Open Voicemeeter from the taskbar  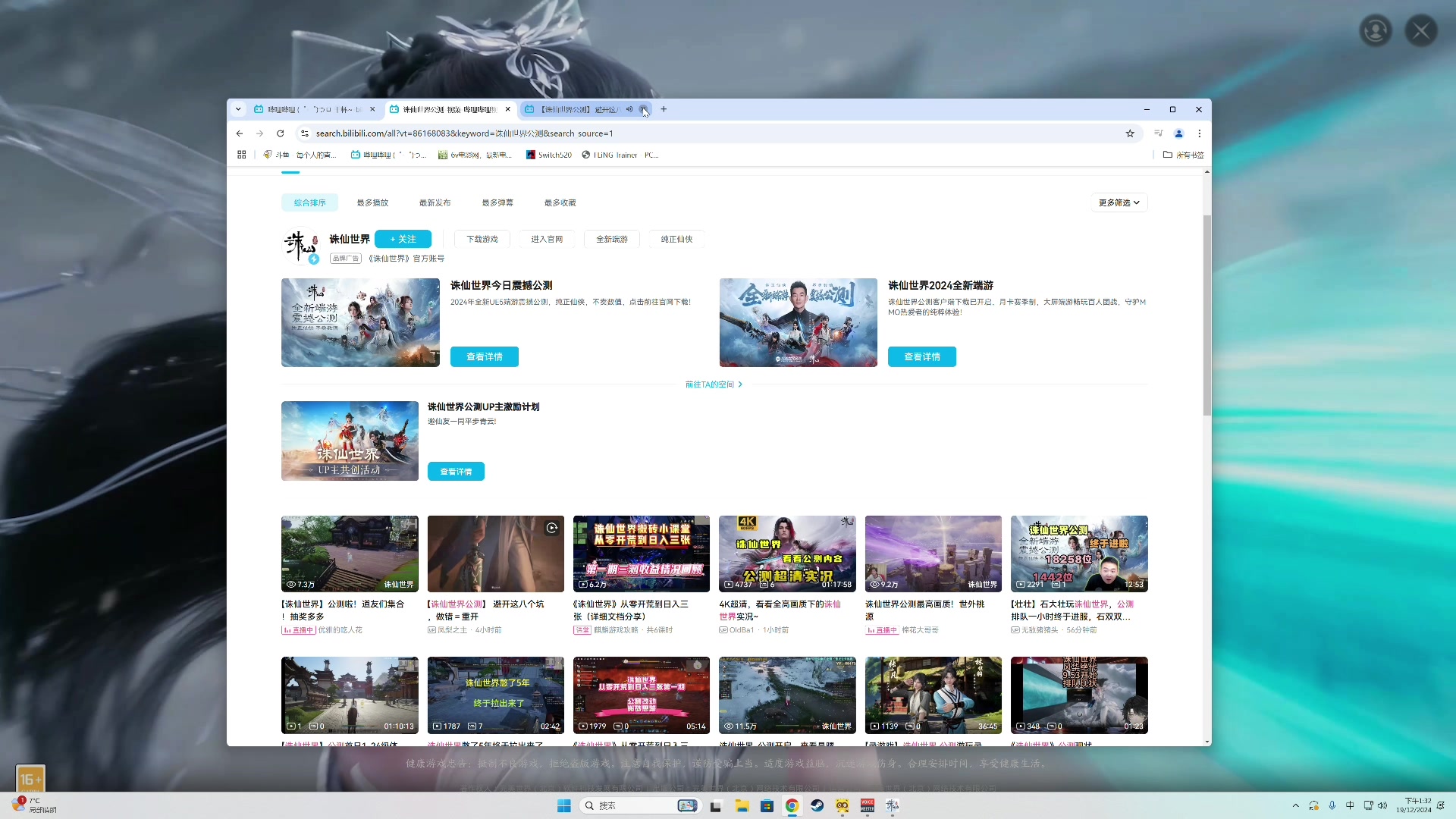(x=868, y=805)
